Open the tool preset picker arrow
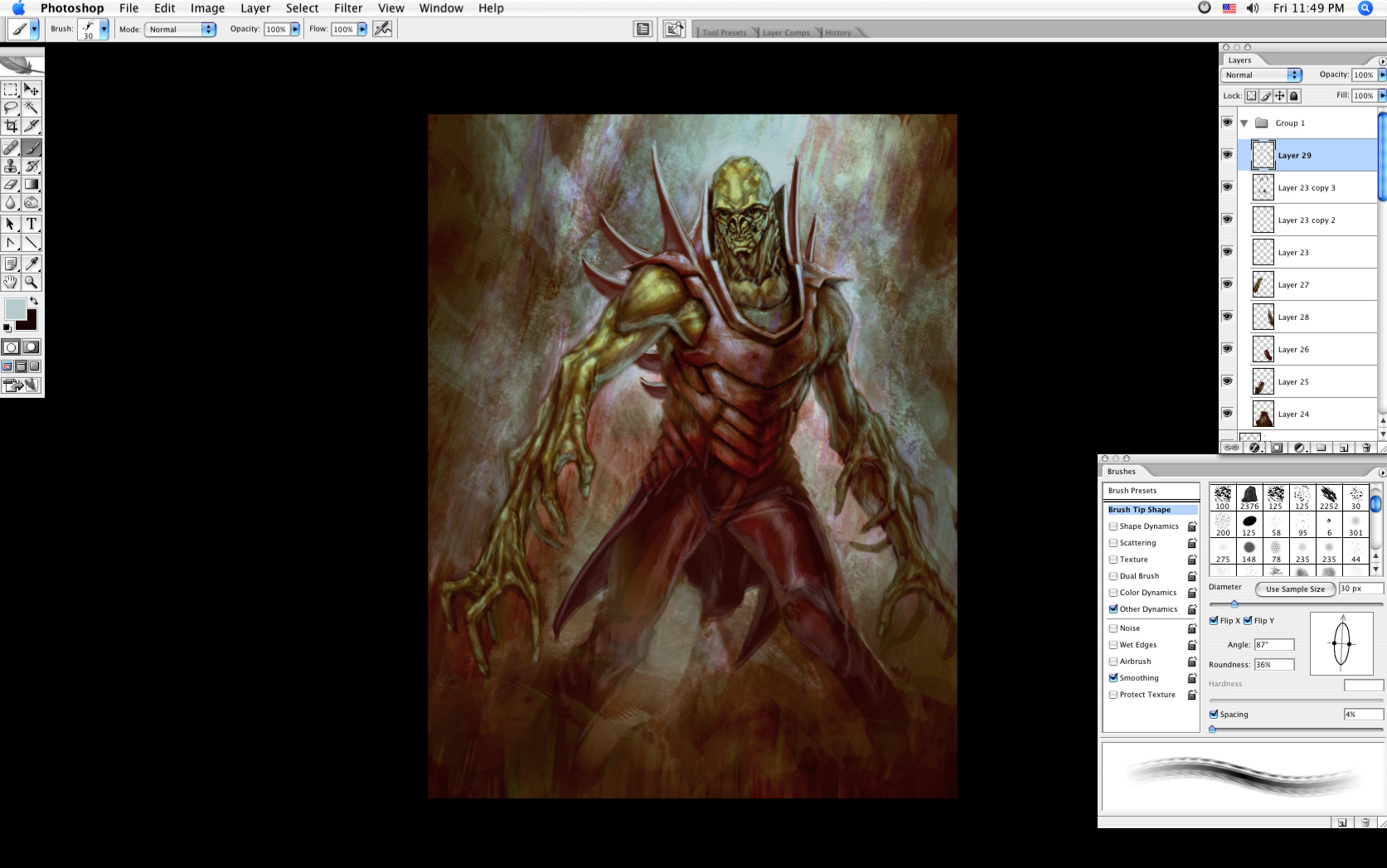Screen dimensions: 1387x868 (x=35, y=29)
